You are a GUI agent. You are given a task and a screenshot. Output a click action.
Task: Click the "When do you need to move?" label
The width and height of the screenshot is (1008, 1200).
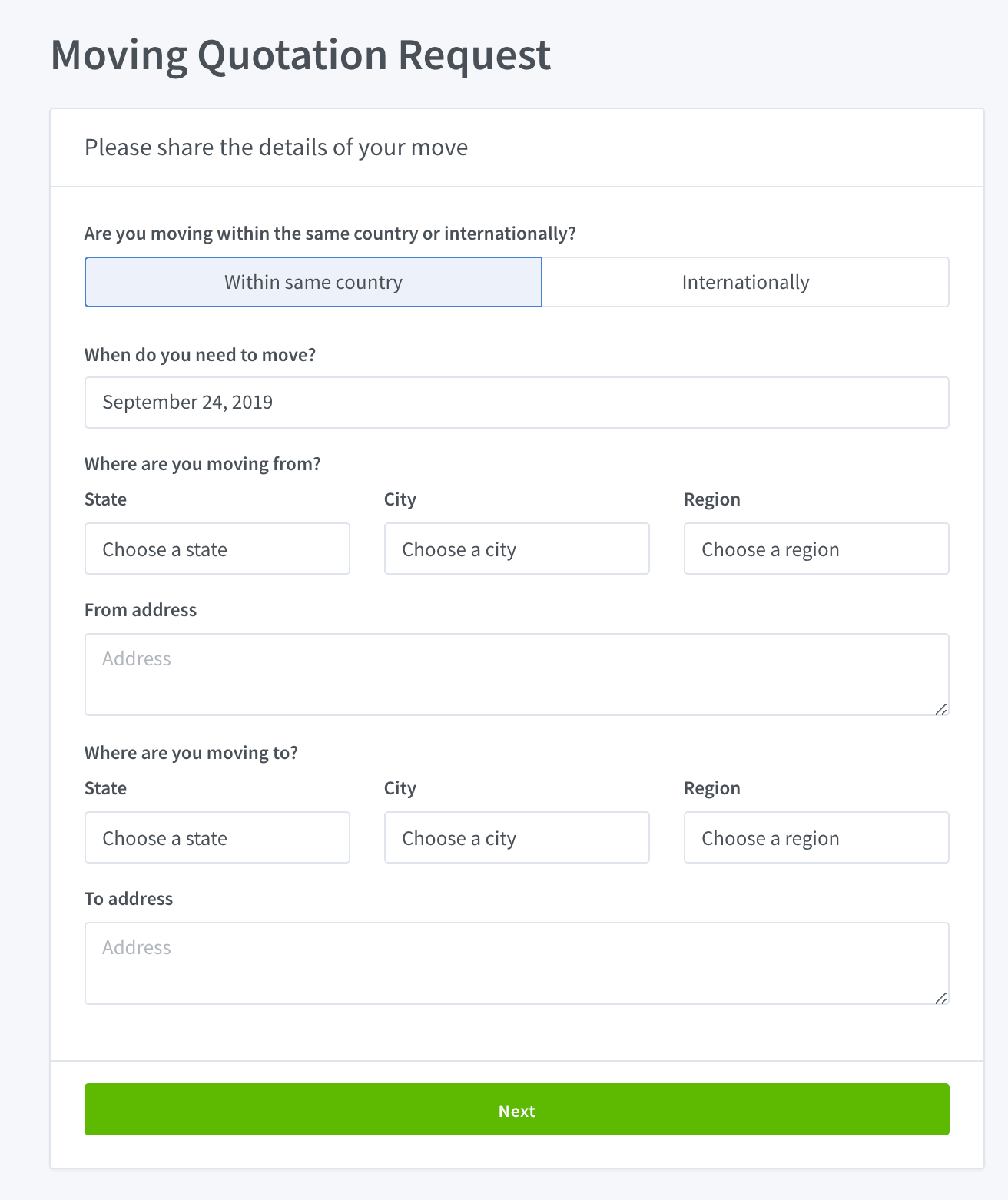click(x=200, y=355)
